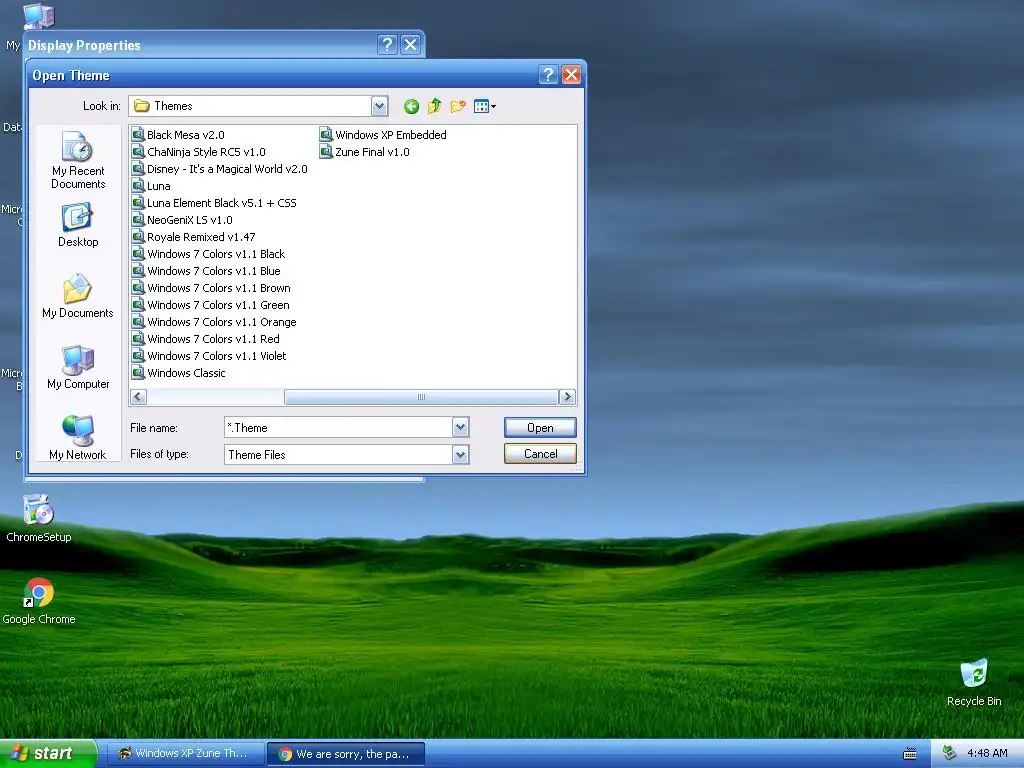Select Windows 7 Colors v1.1 Violet
The height and width of the screenshot is (768, 1024).
click(209, 356)
